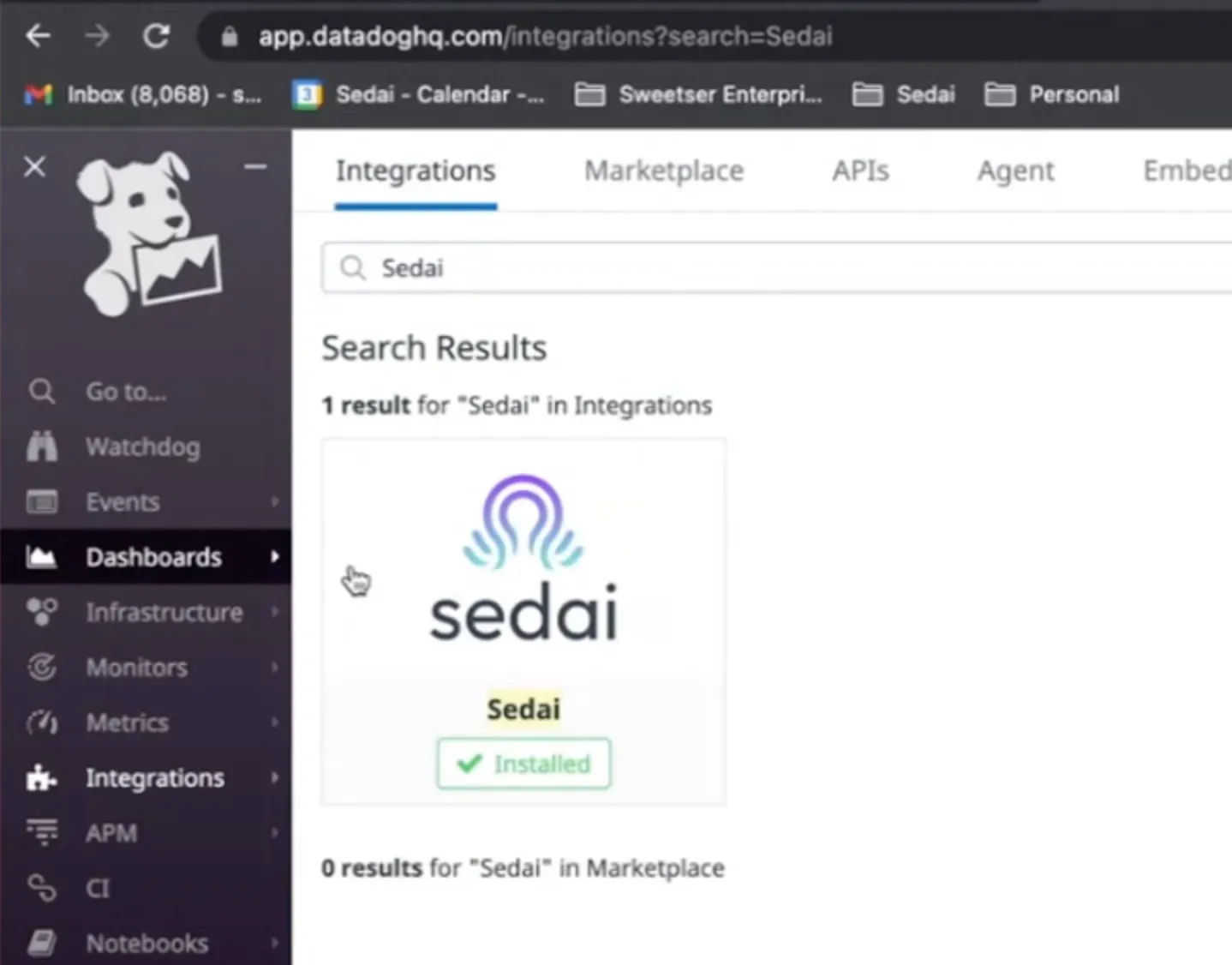This screenshot has height=965, width=1232.
Task: Click the Installed button on Sedai tile
Action: 523,764
